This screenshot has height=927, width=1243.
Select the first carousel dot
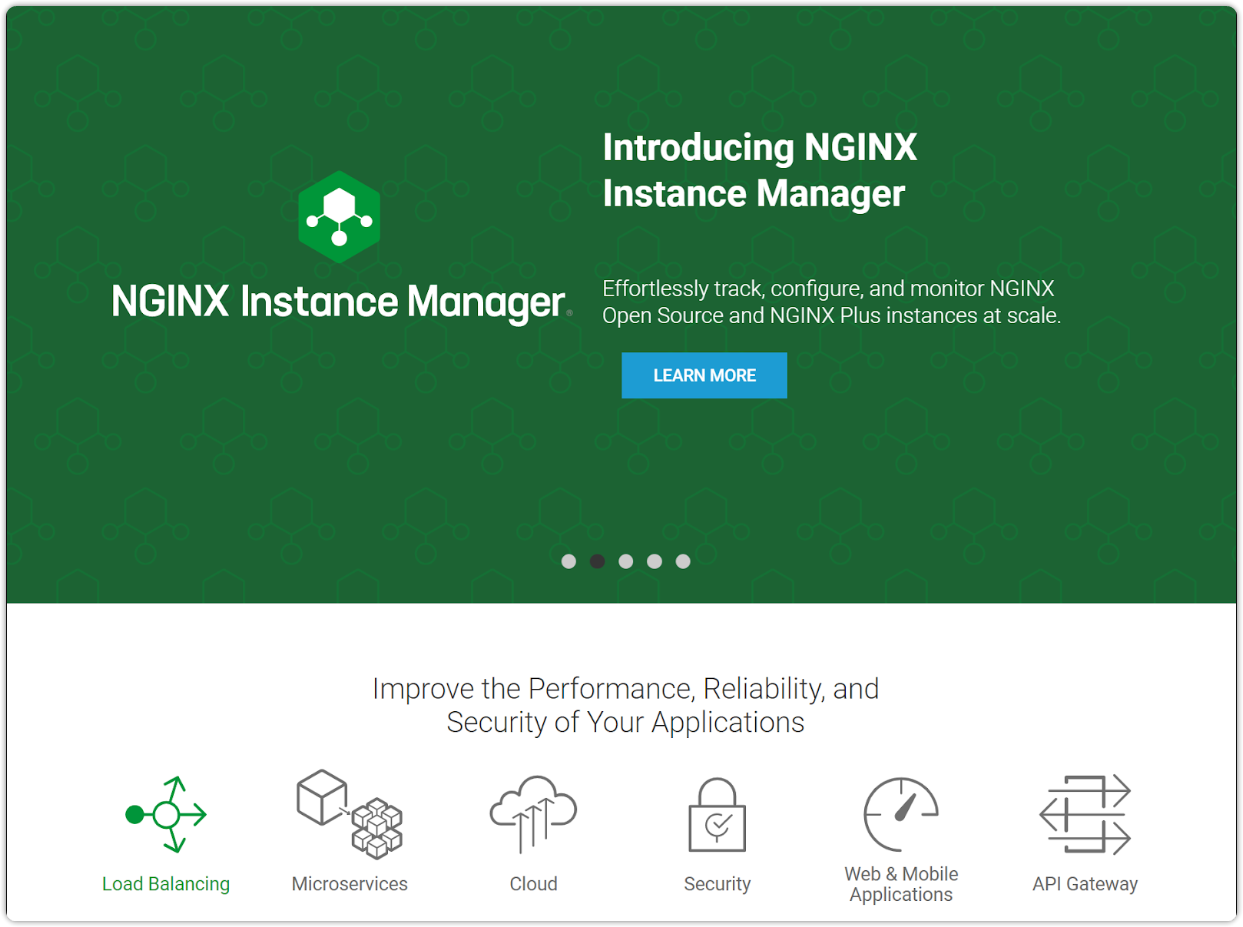coord(569,561)
